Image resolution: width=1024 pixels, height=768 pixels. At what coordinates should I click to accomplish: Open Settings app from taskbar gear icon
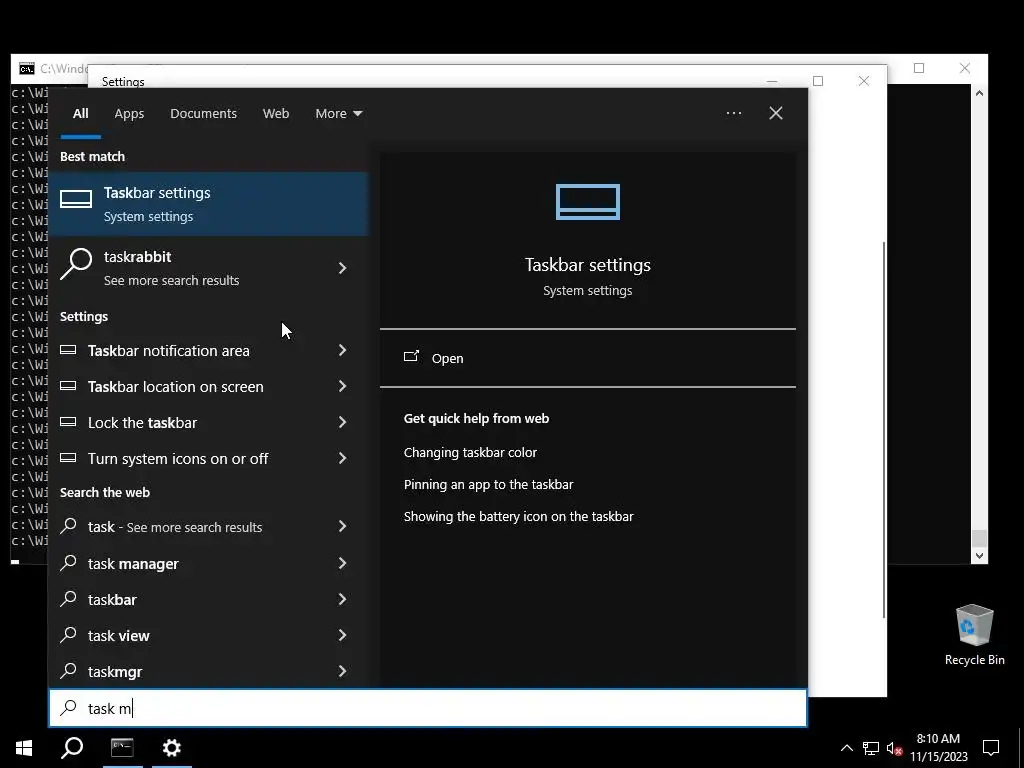click(172, 748)
